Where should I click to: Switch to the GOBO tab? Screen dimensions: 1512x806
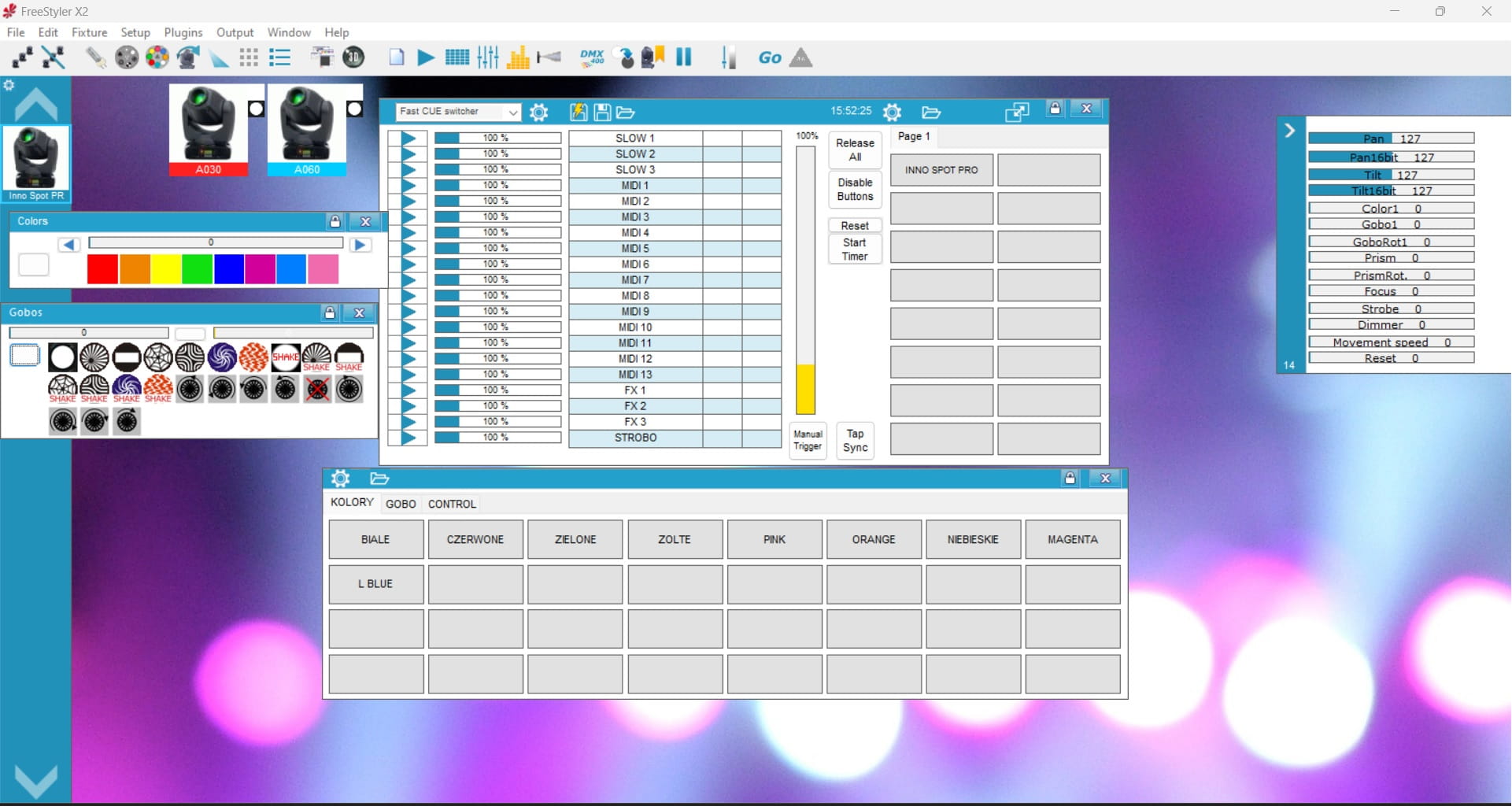tap(401, 504)
